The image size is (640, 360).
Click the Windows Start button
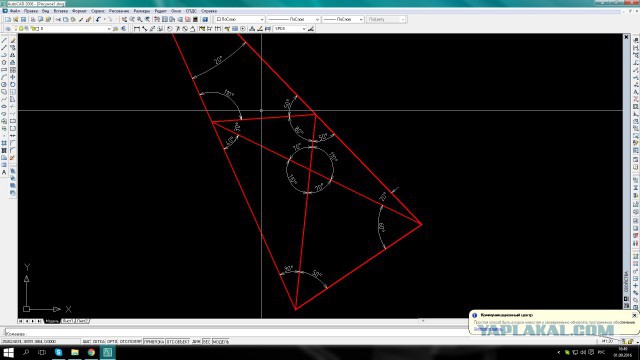(8, 352)
